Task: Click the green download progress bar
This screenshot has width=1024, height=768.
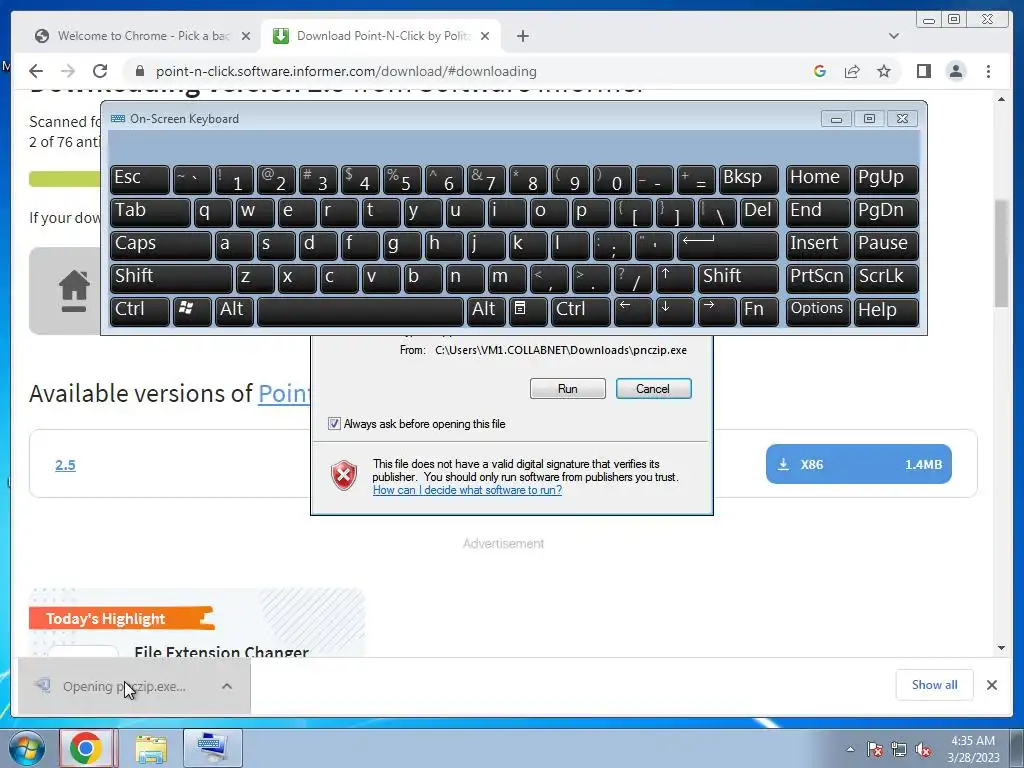Action: pyautogui.click(x=64, y=179)
